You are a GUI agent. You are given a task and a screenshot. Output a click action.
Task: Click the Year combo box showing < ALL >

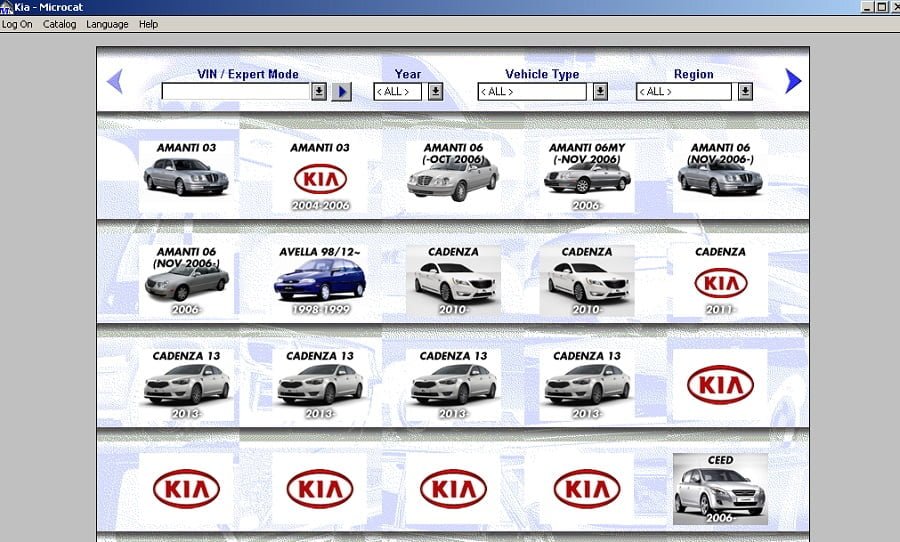(397, 91)
